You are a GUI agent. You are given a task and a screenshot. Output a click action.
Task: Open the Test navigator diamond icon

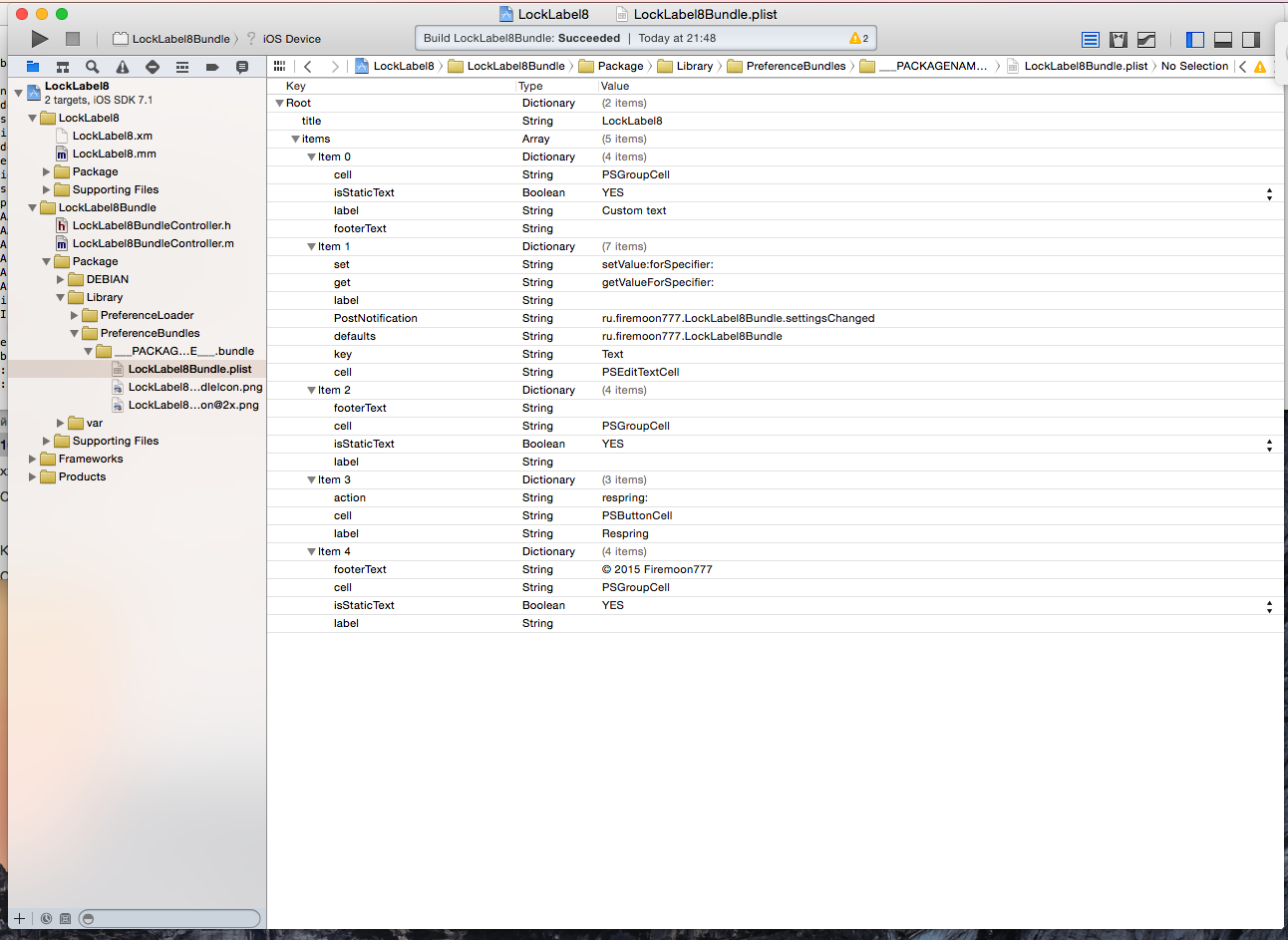click(153, 67)
